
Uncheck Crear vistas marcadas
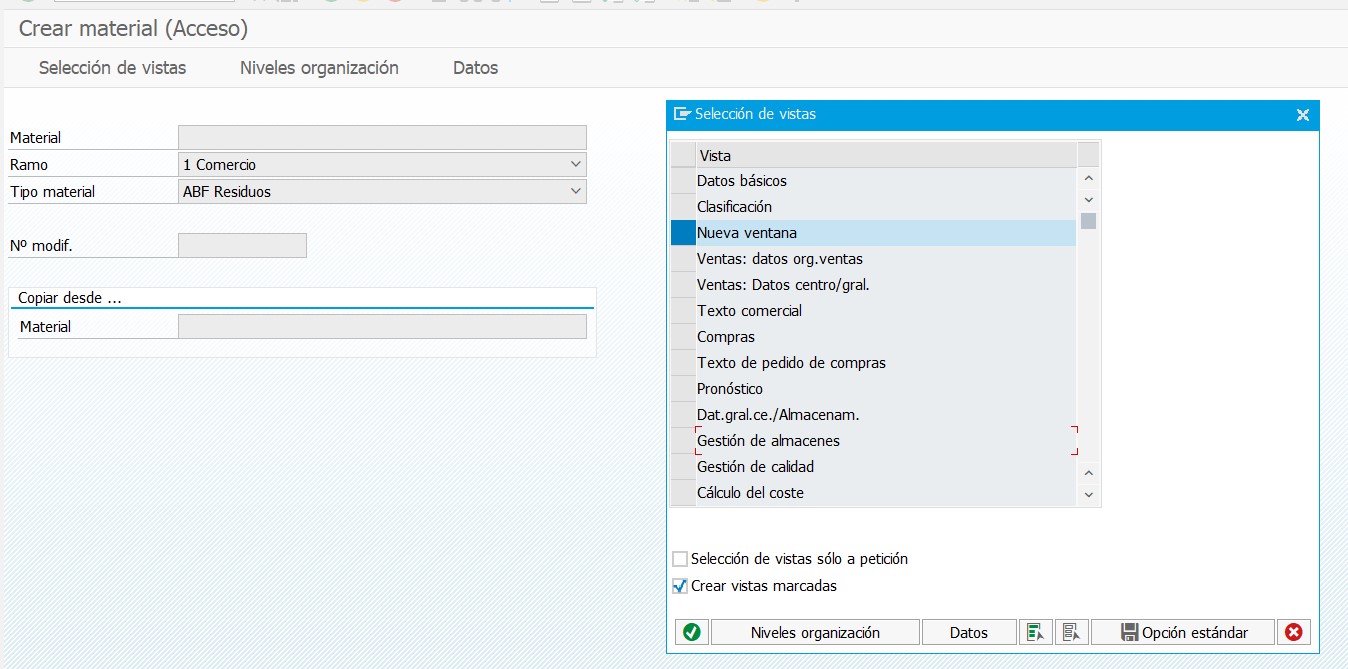[x=681, y=586]
